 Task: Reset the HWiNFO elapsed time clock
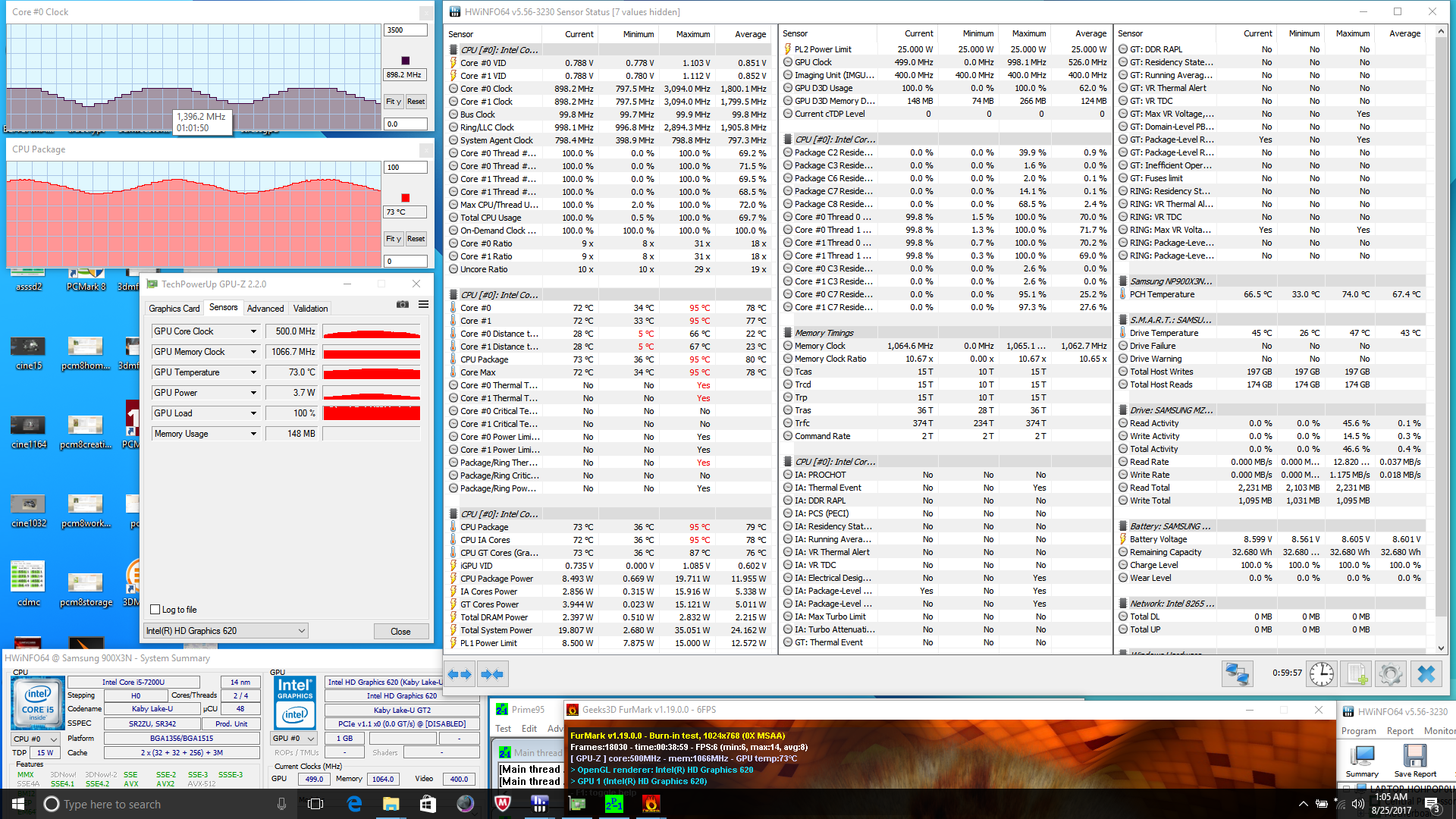(x=1321, y=673)
